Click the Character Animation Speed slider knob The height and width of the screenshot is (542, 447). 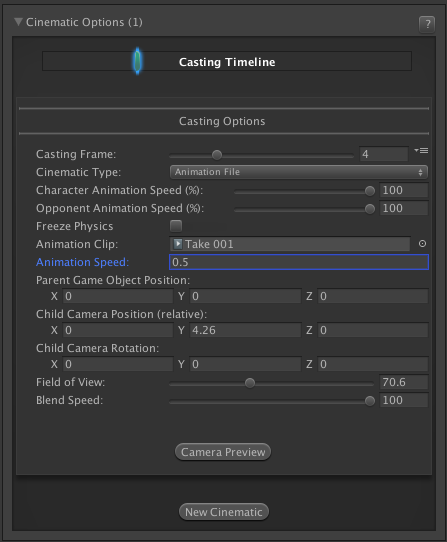pos(370,191)
